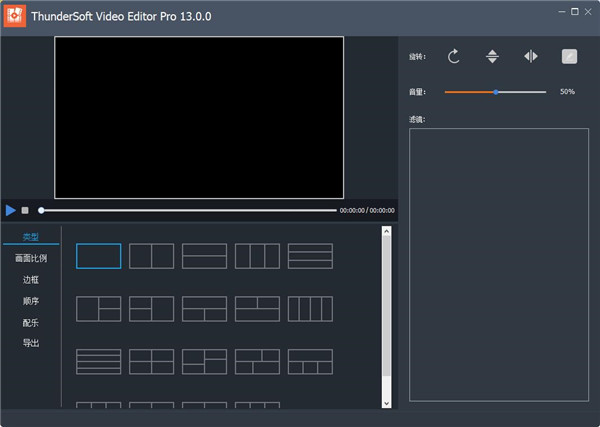Adjust the 音量 volume slider handle
600x427 pixels.
coord(495,92)
